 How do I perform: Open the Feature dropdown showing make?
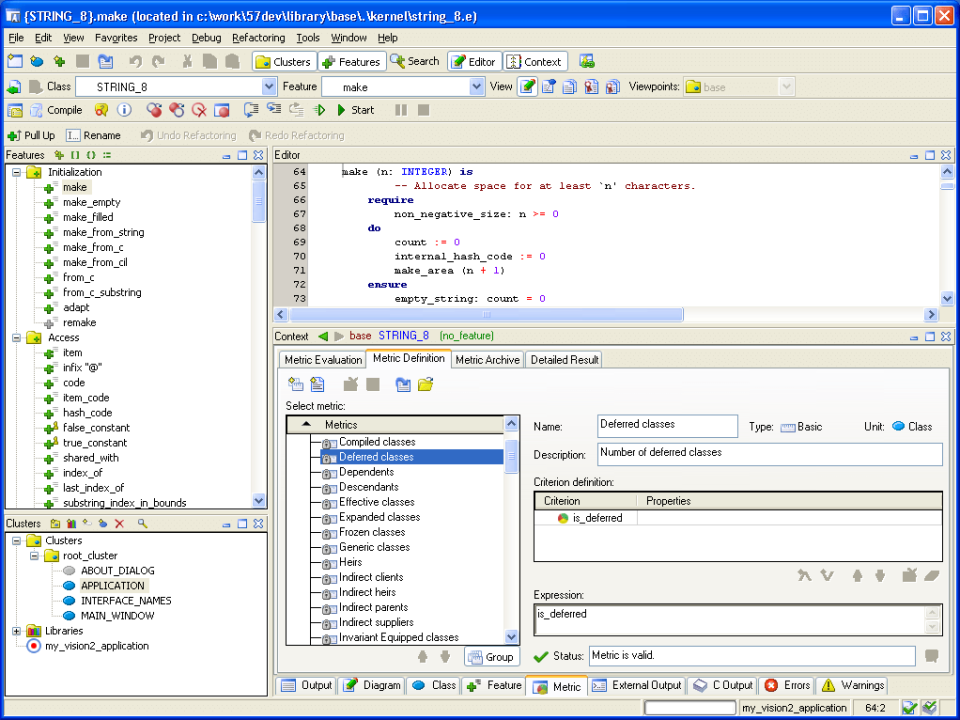point(476,87)
